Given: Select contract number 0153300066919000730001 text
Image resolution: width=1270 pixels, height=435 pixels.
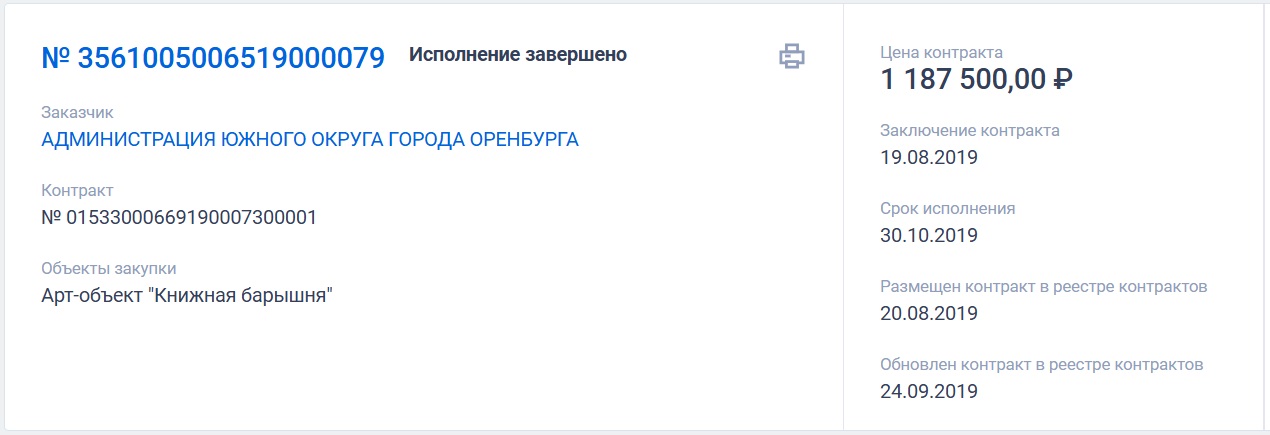Looking at the screenshot, I should [x=179, y=217].
